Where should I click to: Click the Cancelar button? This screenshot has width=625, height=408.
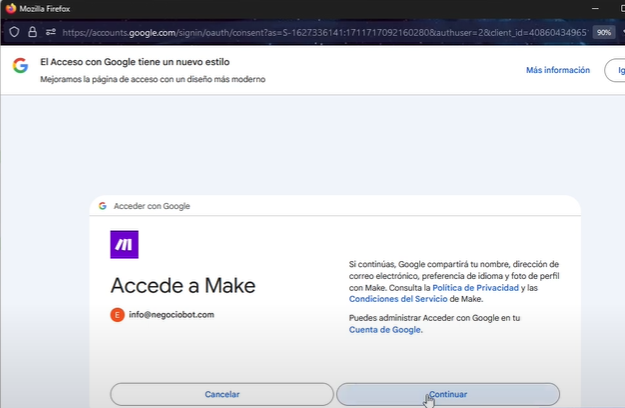[222, 394]
